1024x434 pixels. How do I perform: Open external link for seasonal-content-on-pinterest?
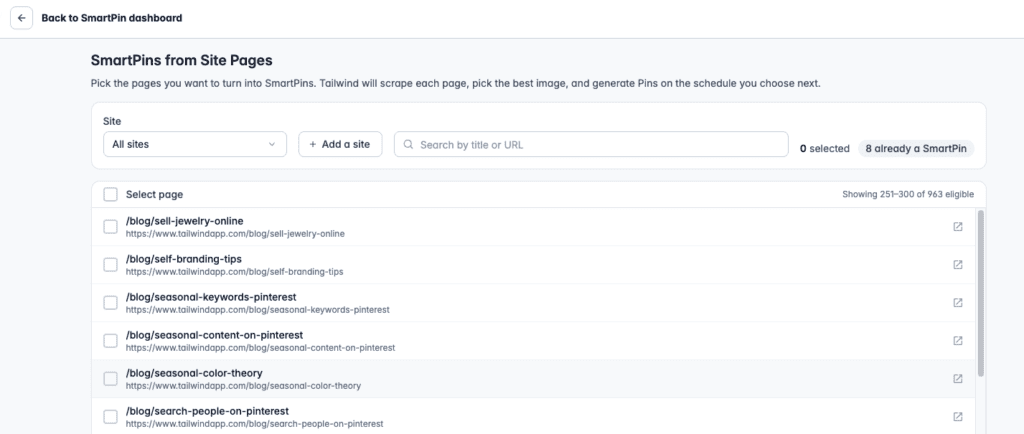click(957, 341)
